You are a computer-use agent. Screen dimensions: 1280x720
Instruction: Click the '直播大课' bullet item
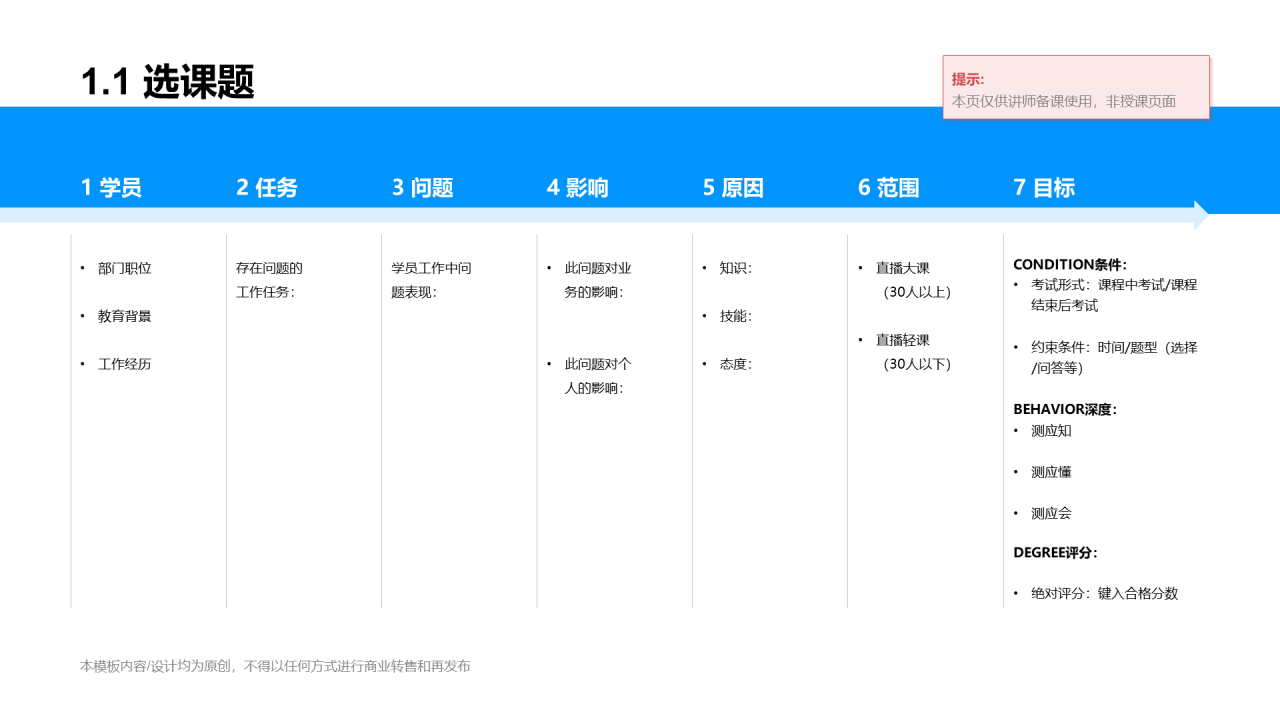click(x=903, y=268)
